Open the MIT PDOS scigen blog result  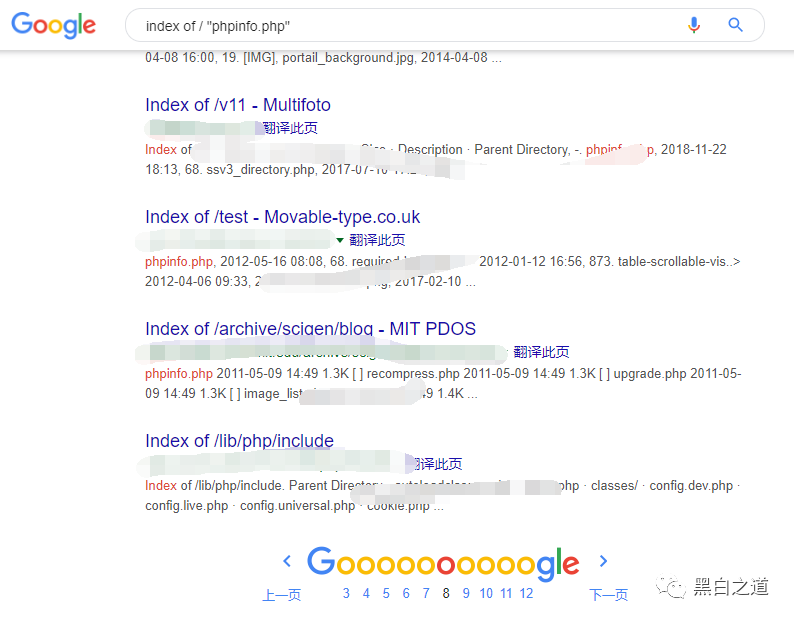[310, 329]
